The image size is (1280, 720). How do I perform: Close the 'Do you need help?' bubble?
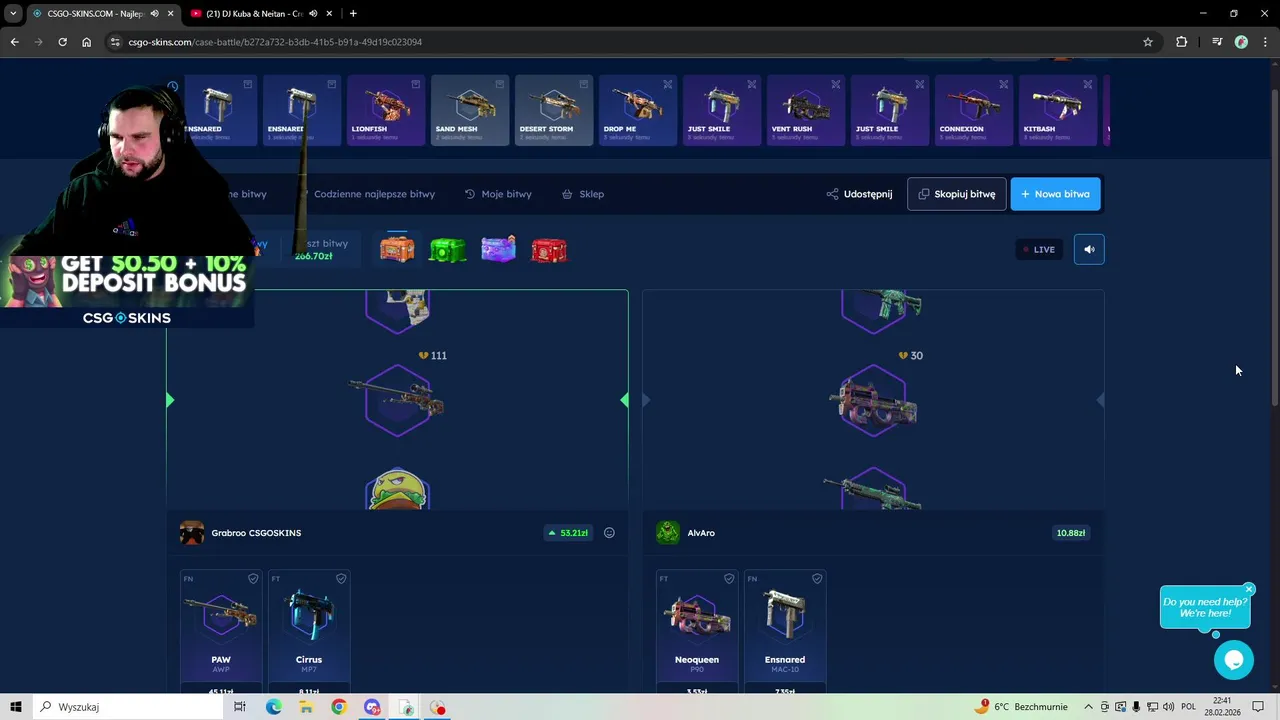(1249, 589)
